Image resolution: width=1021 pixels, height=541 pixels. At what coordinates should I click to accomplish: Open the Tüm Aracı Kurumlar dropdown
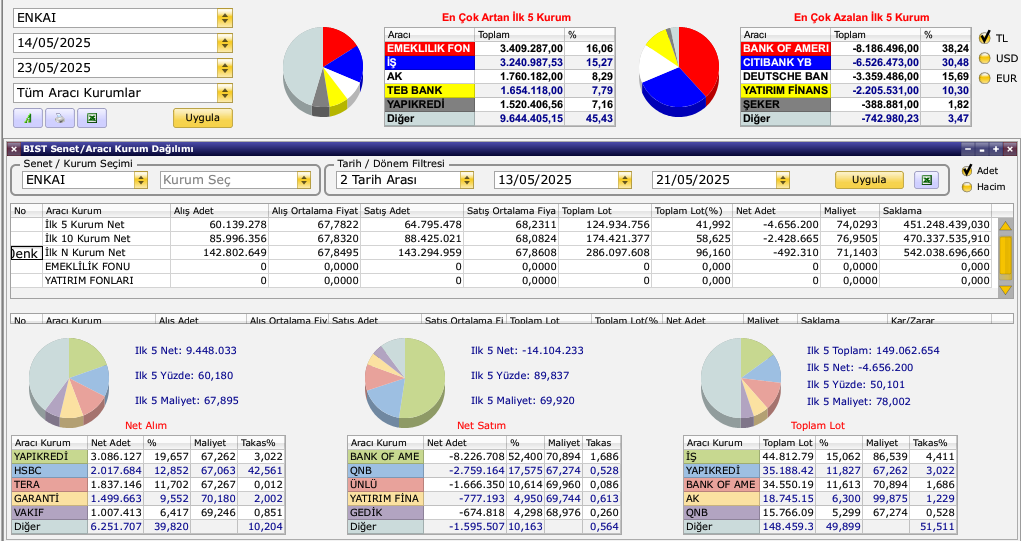point(225,92)
